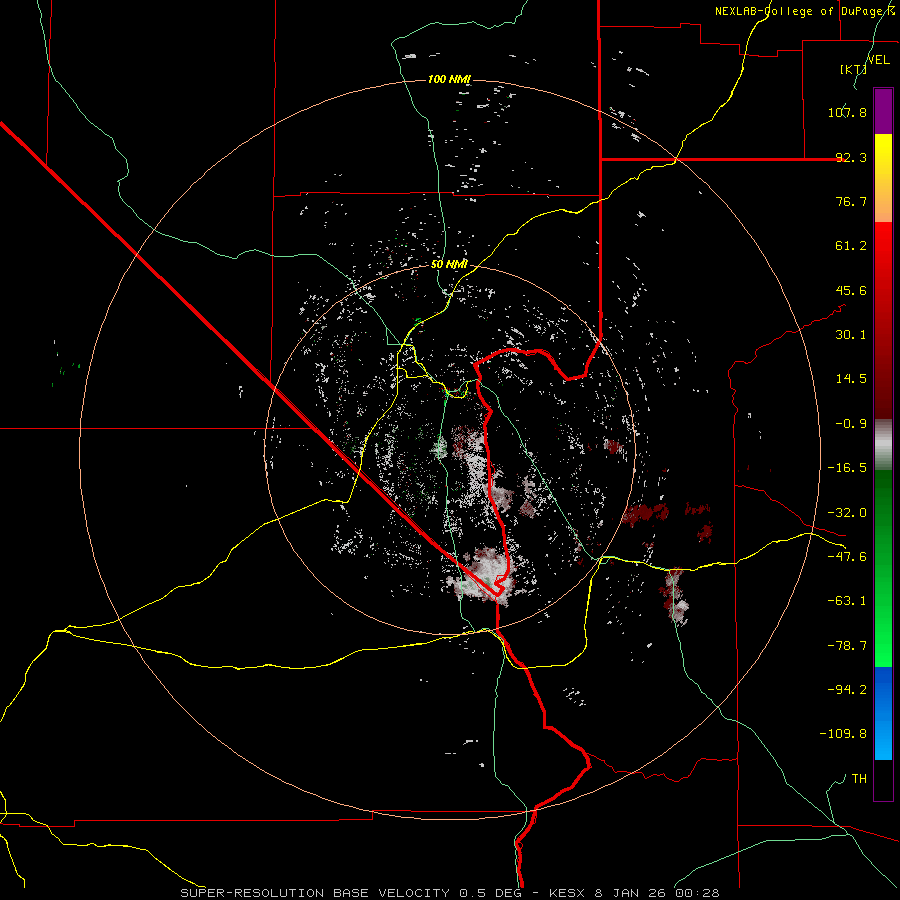Select the 30.1 legend value
The image size is (900, 900).
[x=851, y=335]
